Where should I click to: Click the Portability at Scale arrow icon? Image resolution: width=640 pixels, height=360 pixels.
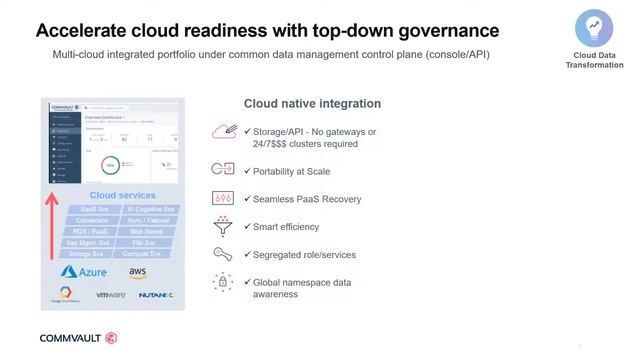pyautogui.click(x=223, y=168)
